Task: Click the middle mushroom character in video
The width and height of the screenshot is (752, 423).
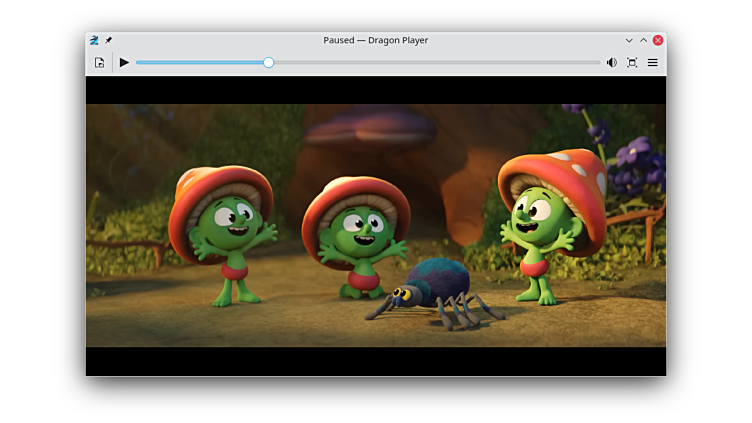Action: coord(358,238)
